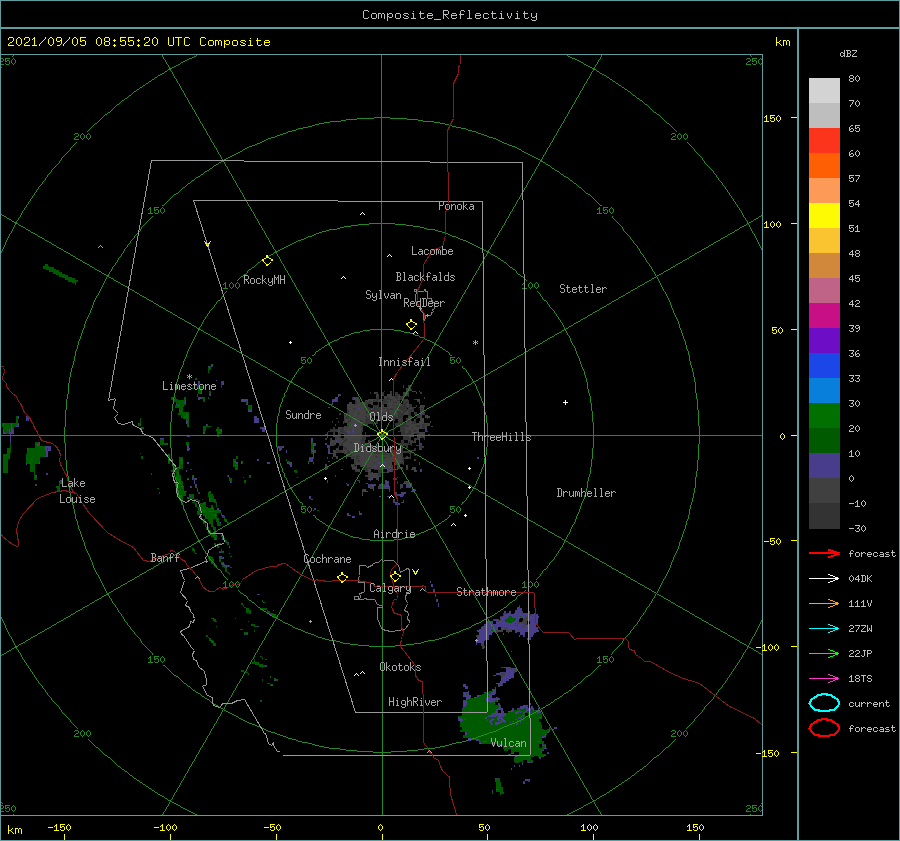Select the magenta 39-42 dBZ swatch
The width and height of the screenshot is (900, 841).
(824, 315)
